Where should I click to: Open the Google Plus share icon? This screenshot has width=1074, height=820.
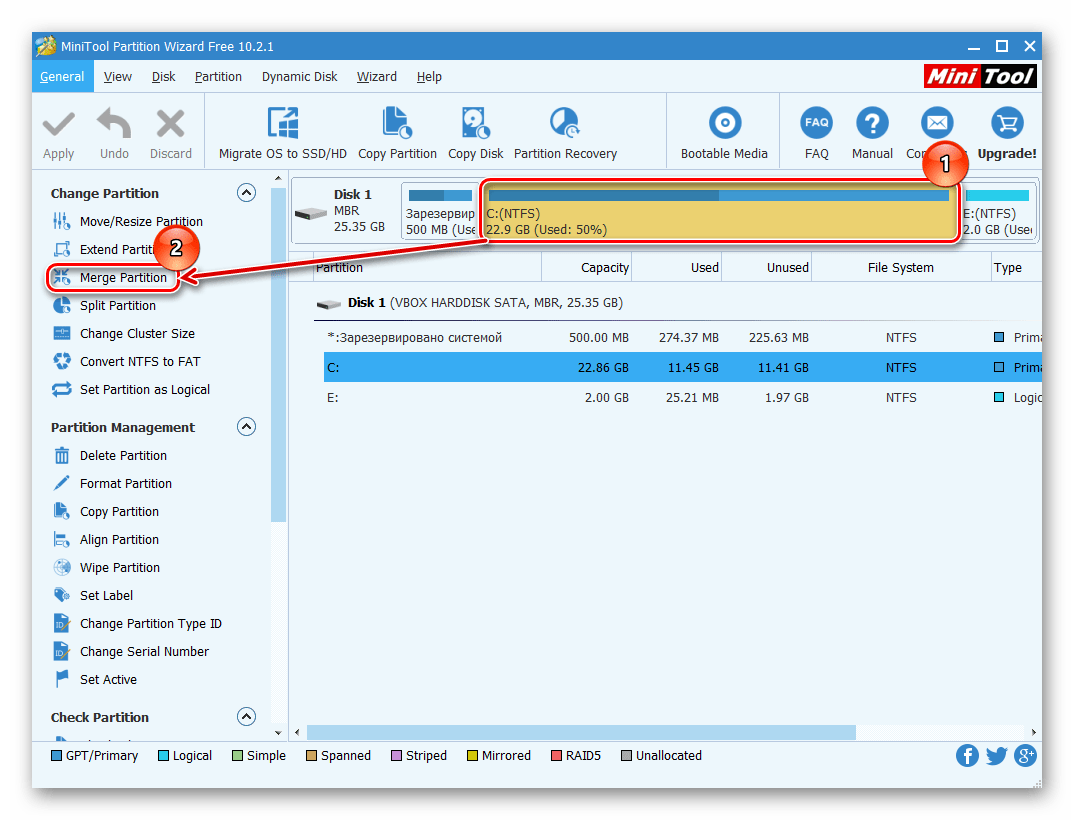pos(1025,756)
